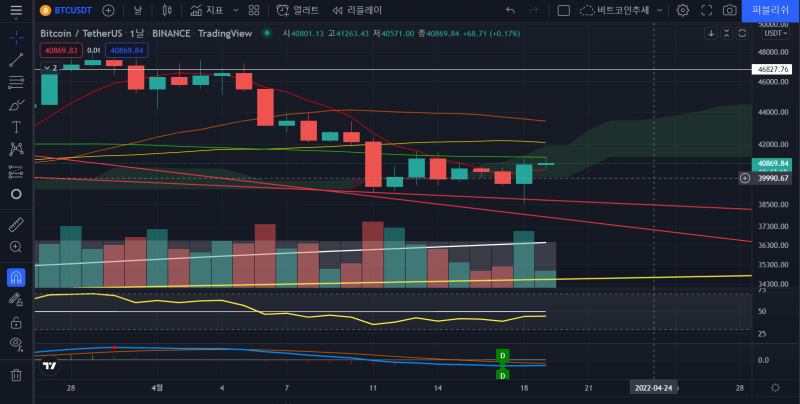Click the current price label 40869.84
Viewport: 800px width, 404px height.
(x=772, y=164)
